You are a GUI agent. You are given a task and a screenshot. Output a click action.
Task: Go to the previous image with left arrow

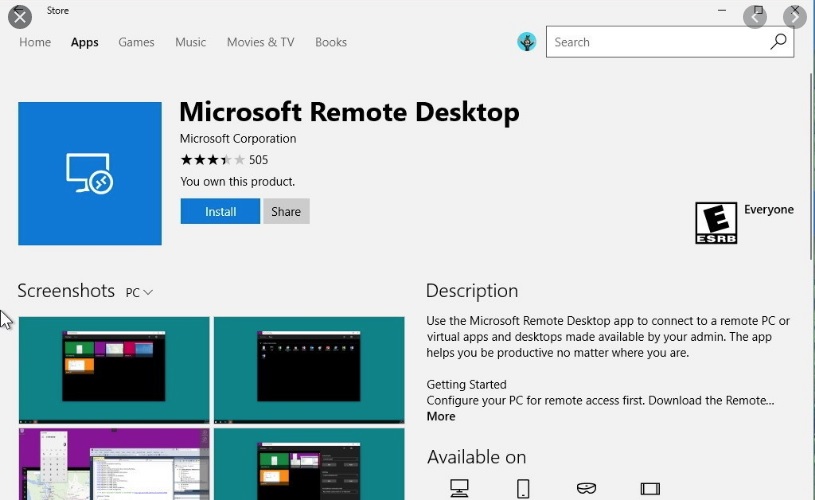coord(755,17)
